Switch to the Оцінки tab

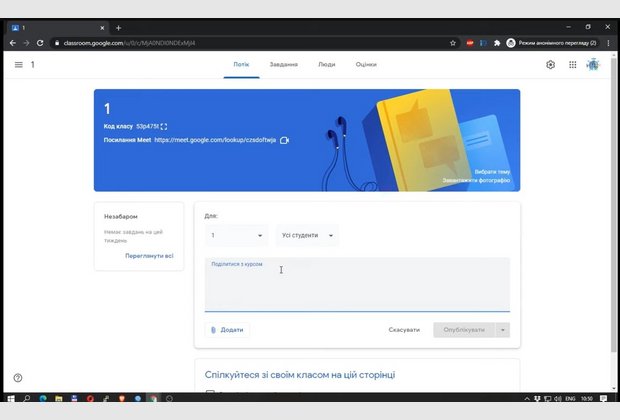click(366, 64)
